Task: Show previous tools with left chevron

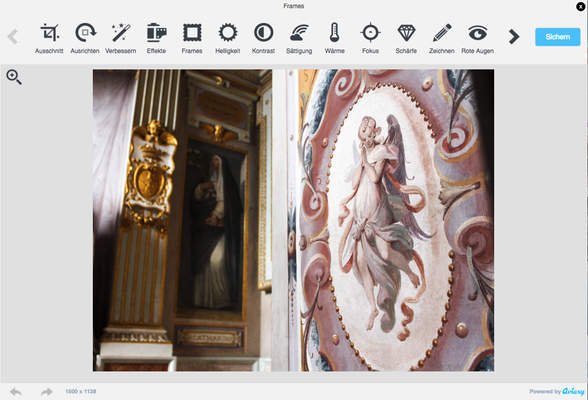Action: click(x=12, y=36)
